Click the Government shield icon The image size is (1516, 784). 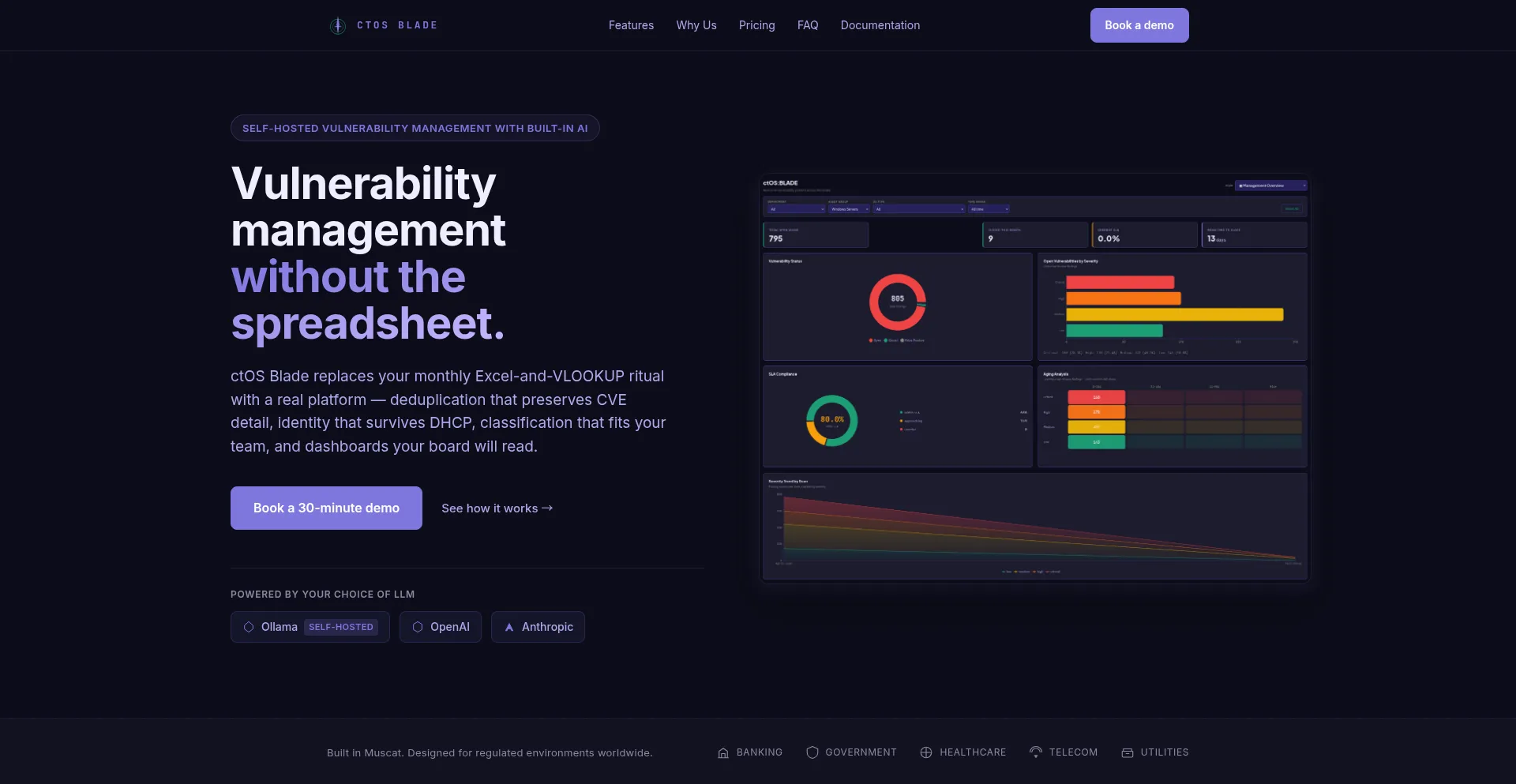click(x=812, y=752)
